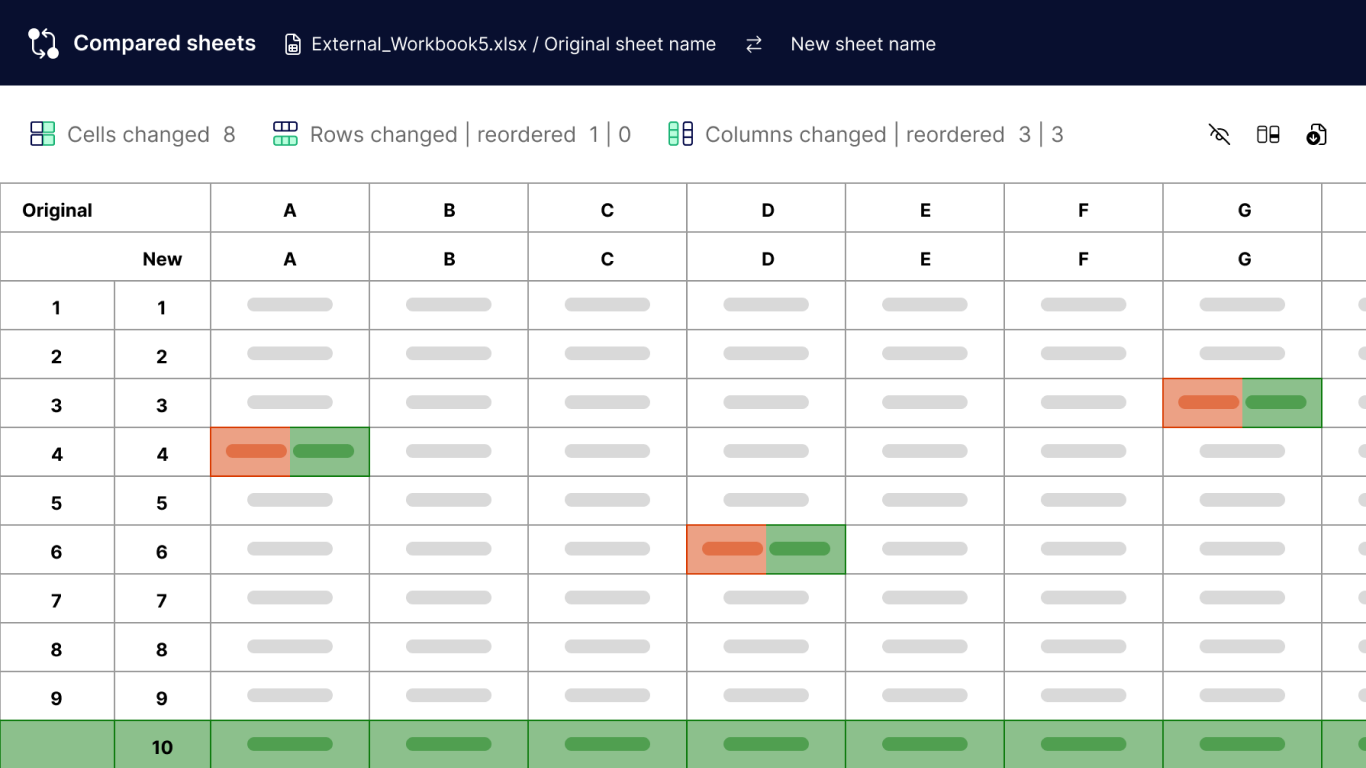Viewport: 1366px width, 768px height.
Task: Click the Rows changed icon
Action: pos(285,134)
